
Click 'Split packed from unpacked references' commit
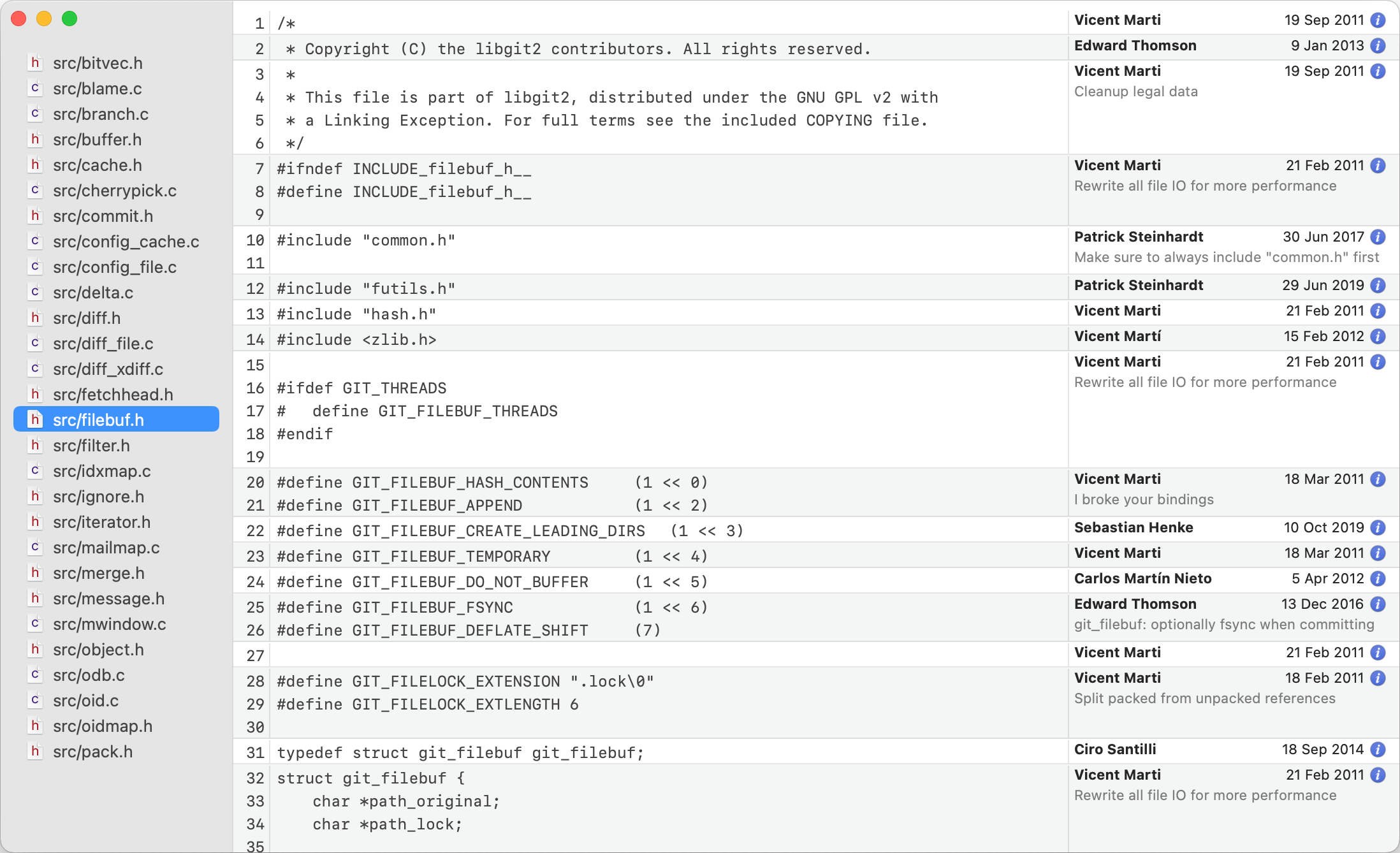click(x=1204, y=699)
